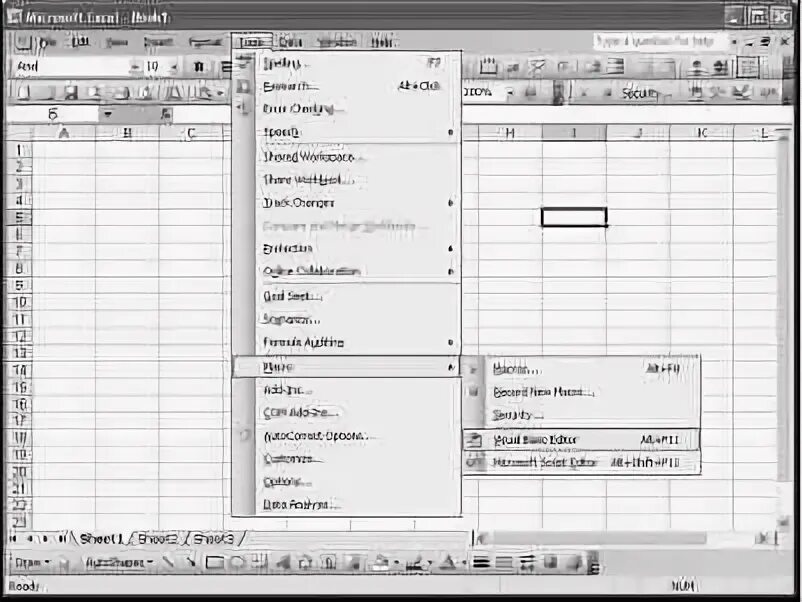Open the AutoShapes menu on the Drawing toolbar
The image size is (802, 602).
tap(119, 563)
